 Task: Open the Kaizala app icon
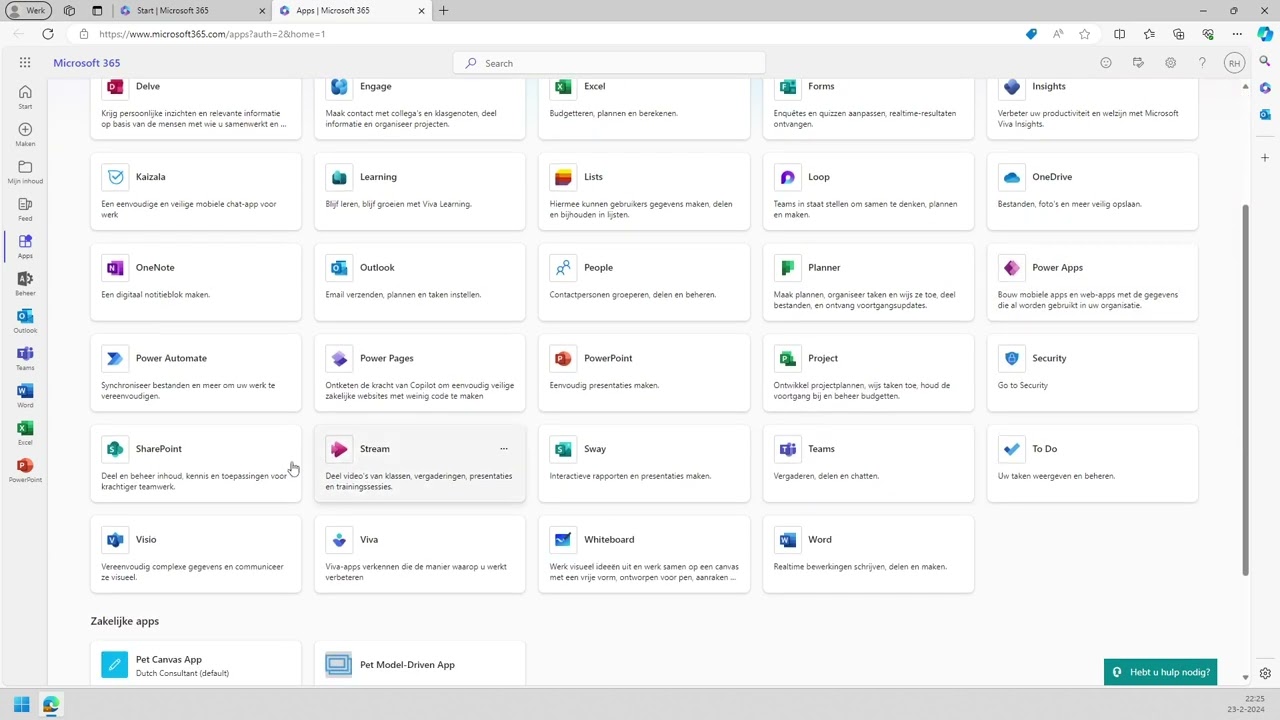pos(115,177)
